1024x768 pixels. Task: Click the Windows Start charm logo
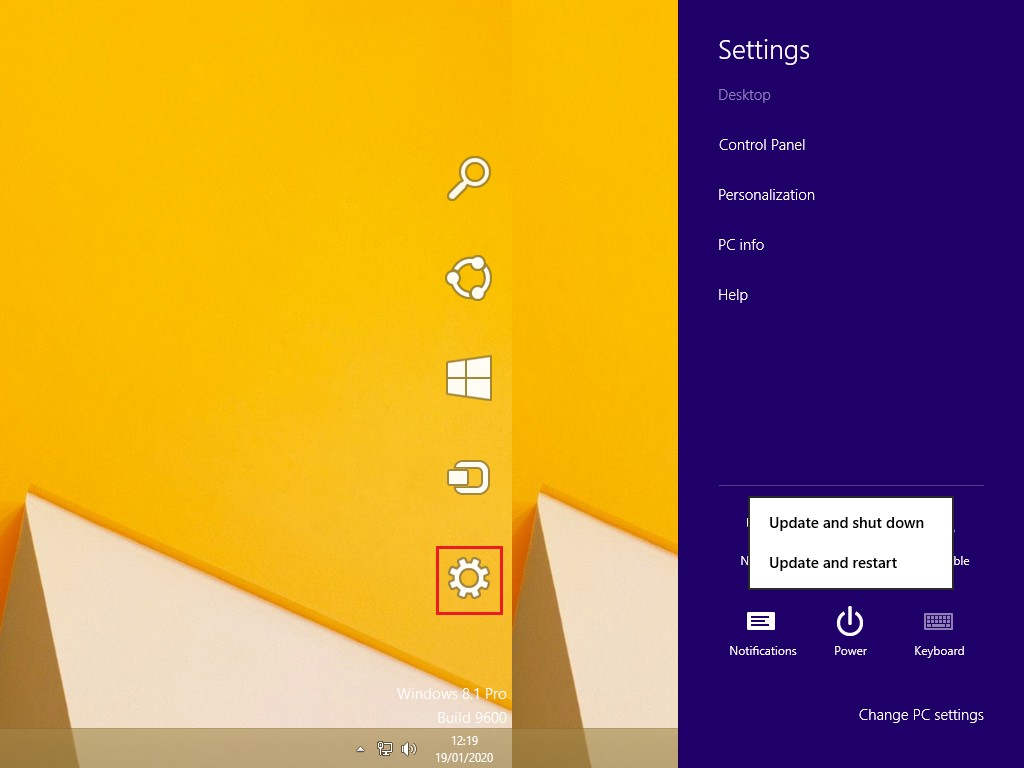click(x=468, y=379)
